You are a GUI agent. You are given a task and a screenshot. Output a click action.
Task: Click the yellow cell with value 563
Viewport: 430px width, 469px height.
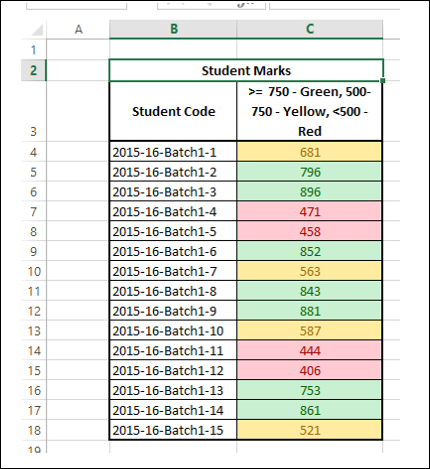coord(309,271)
